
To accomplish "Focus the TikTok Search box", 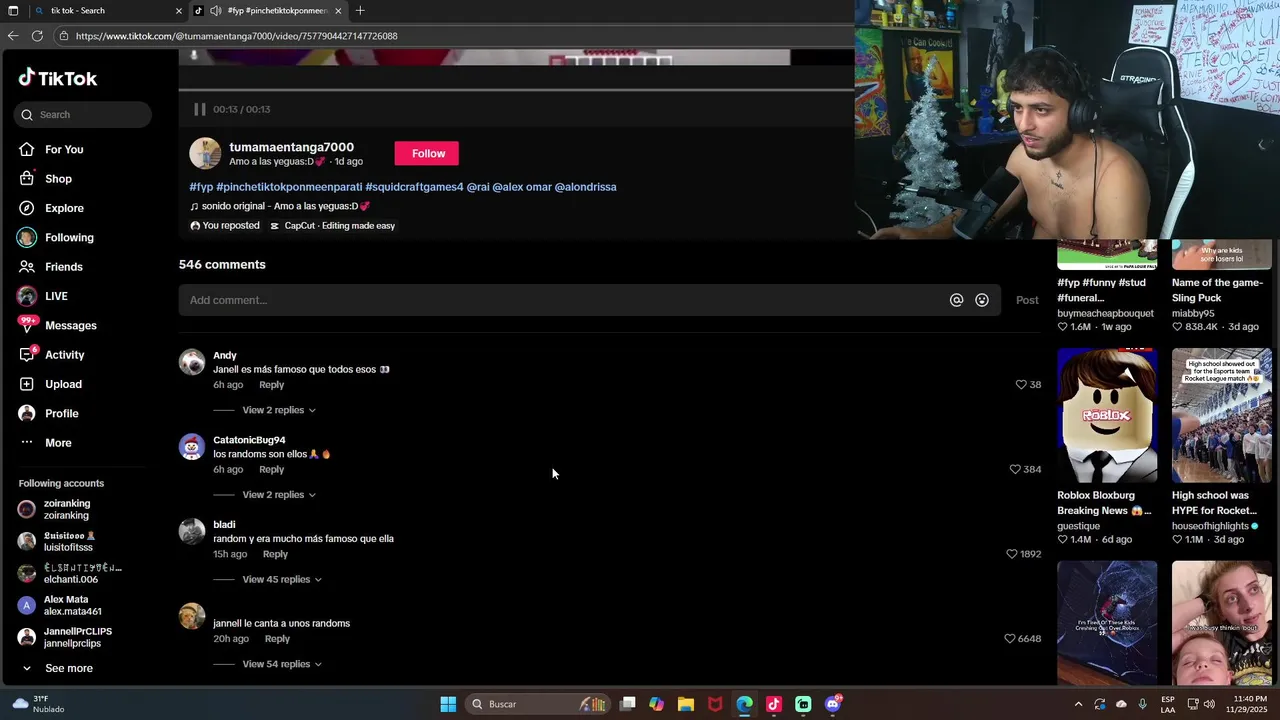I will [83, 115].
